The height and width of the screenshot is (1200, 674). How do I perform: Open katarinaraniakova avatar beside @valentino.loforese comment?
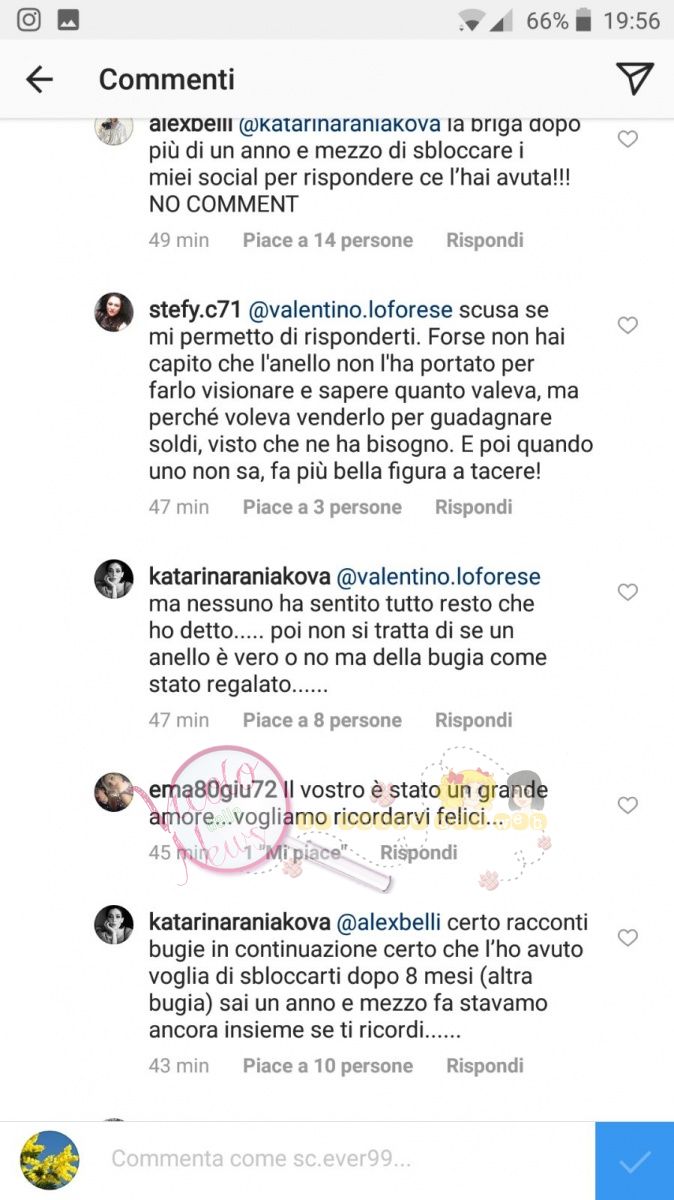pos(114,579)
